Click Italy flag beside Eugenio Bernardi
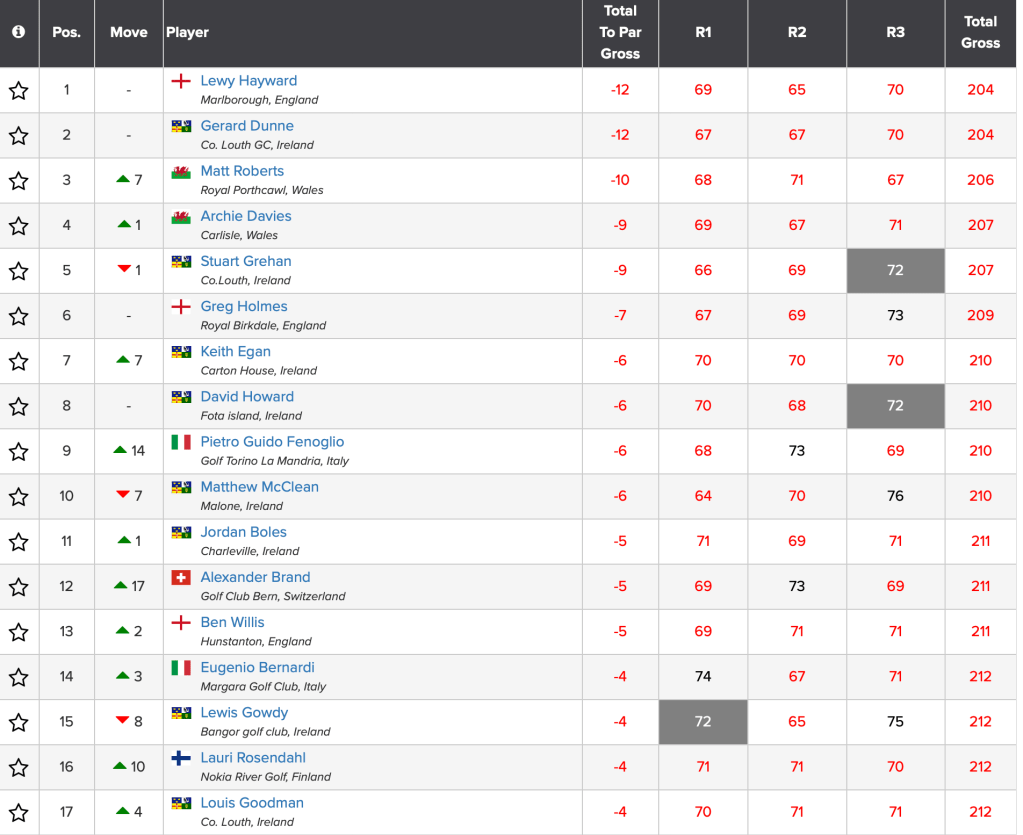Screen dimensions: 1023x835 coord(181,668)
